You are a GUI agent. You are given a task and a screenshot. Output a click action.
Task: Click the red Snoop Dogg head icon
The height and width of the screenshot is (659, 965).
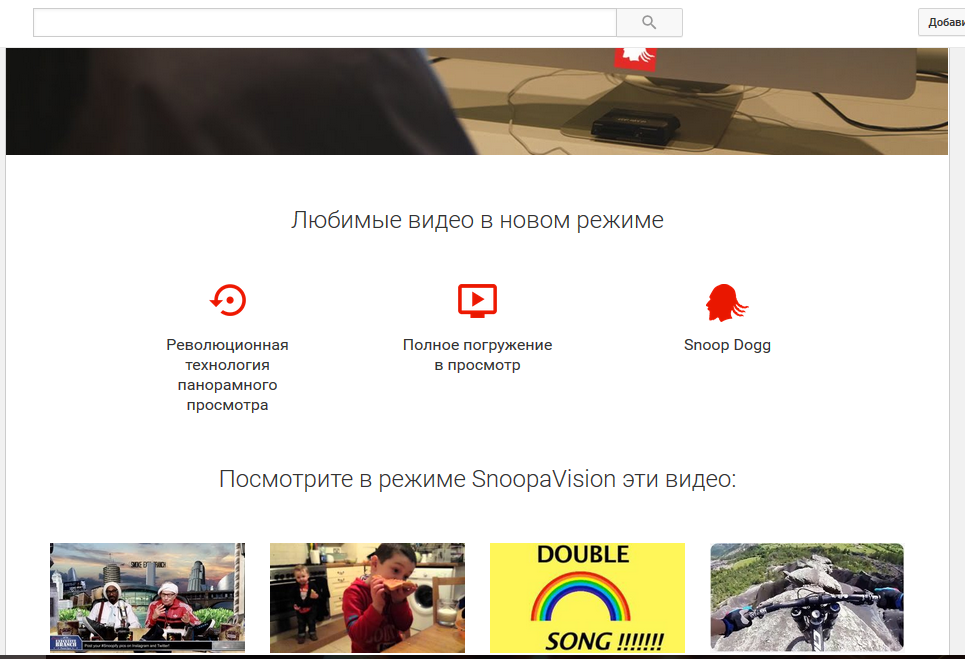tap(726, 302)
